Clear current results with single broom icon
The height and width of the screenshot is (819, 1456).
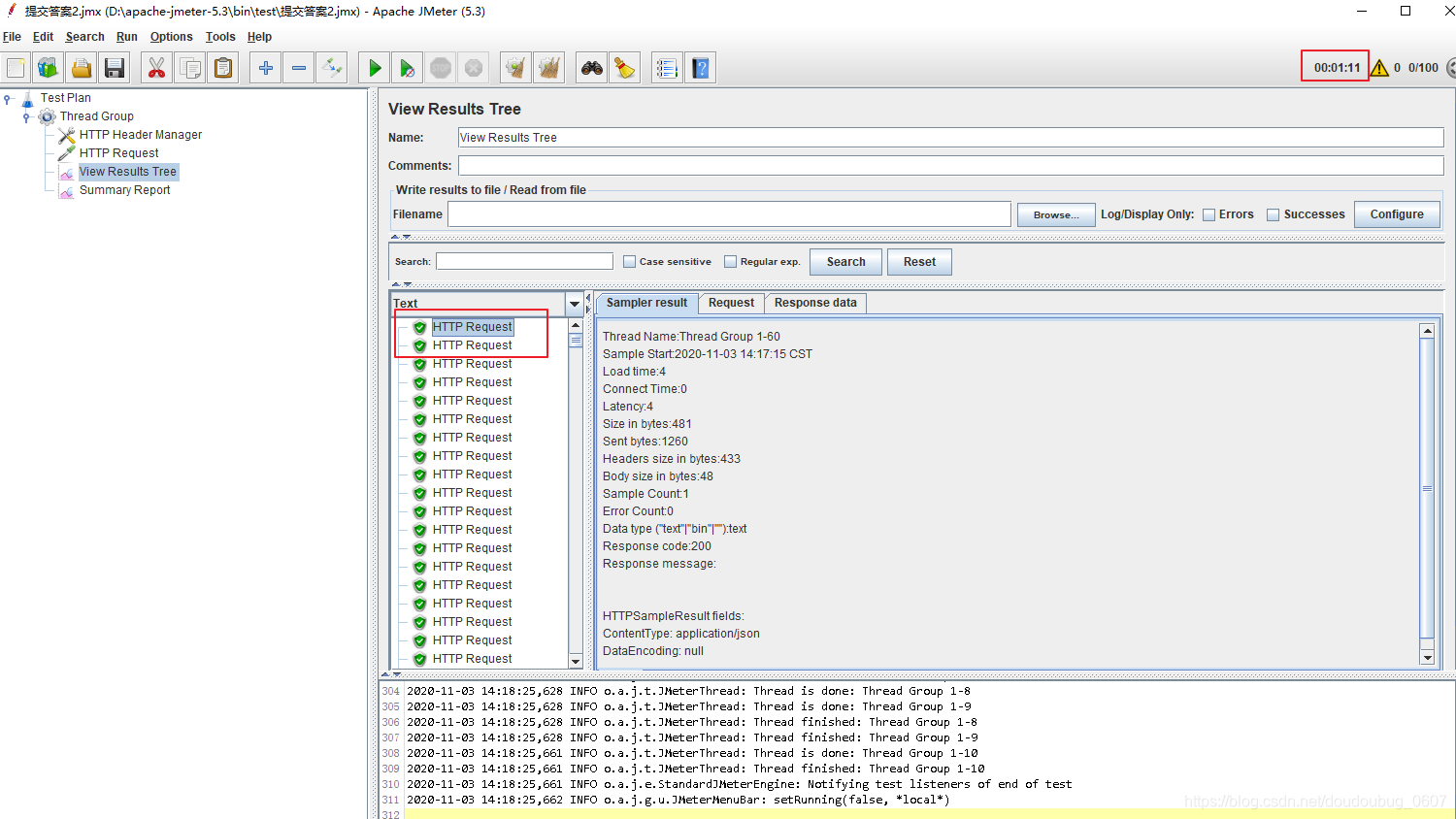(515, 68)
